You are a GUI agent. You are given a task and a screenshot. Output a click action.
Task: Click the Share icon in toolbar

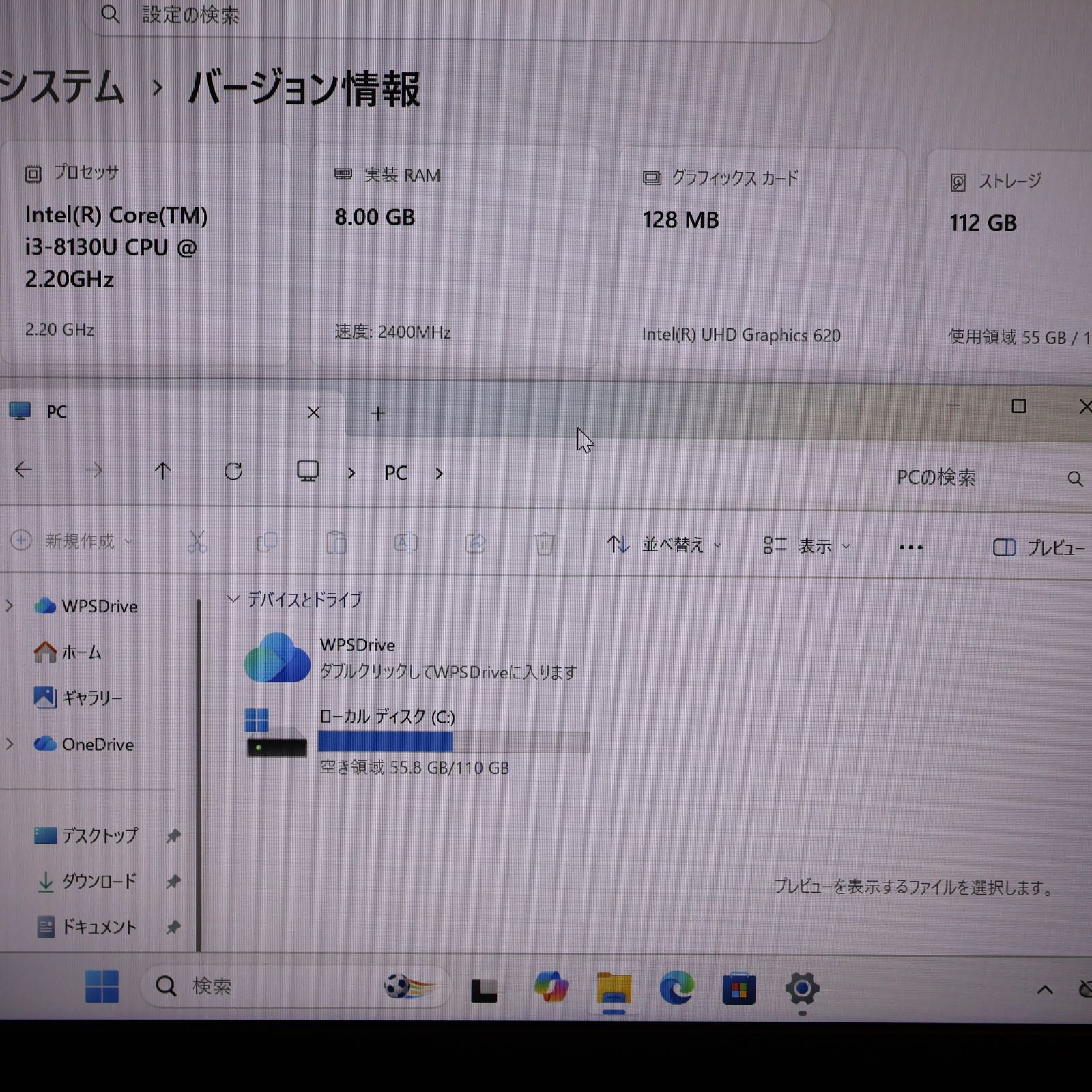[x=476, y=544]
